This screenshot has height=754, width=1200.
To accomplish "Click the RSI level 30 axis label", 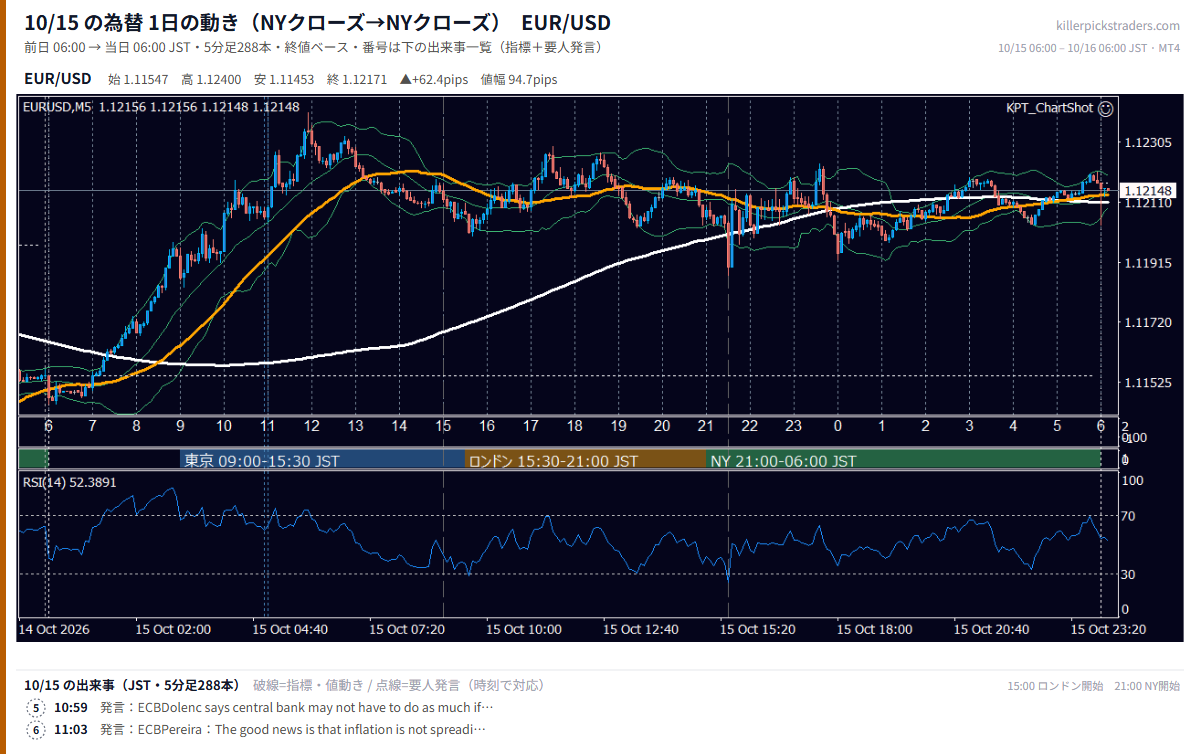I will point(1129,574).
